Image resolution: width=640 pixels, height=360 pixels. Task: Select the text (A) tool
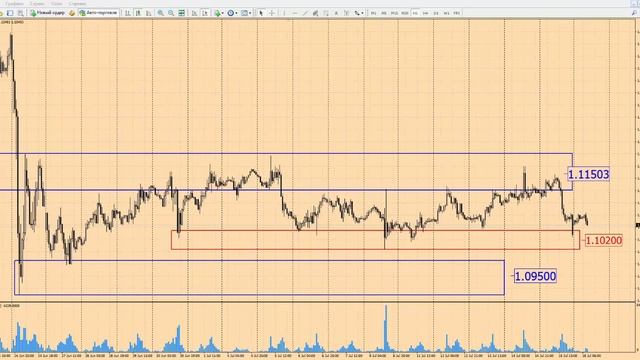[x=336, y=13]
